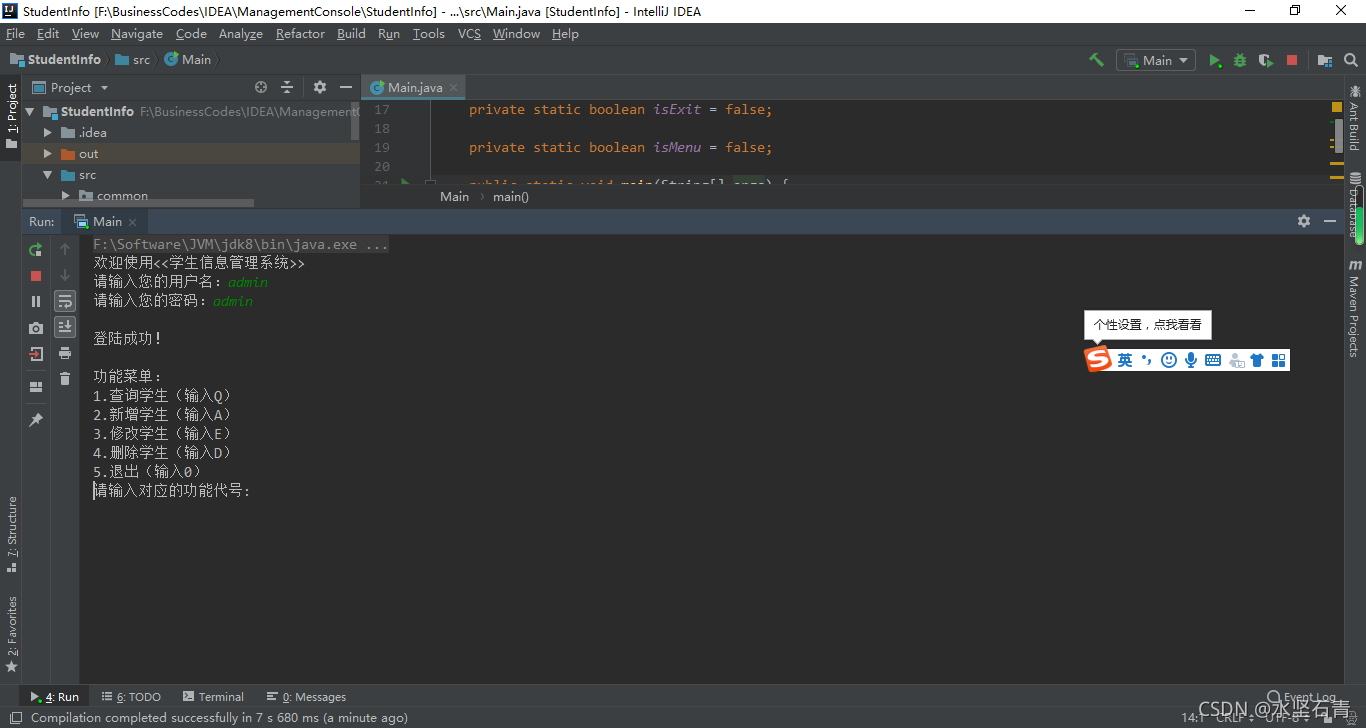Image resolution: width=1366 pixels, height=728 pixels.
Task: Open the Main run configuration dropdown
Action: coord(1156,60)
